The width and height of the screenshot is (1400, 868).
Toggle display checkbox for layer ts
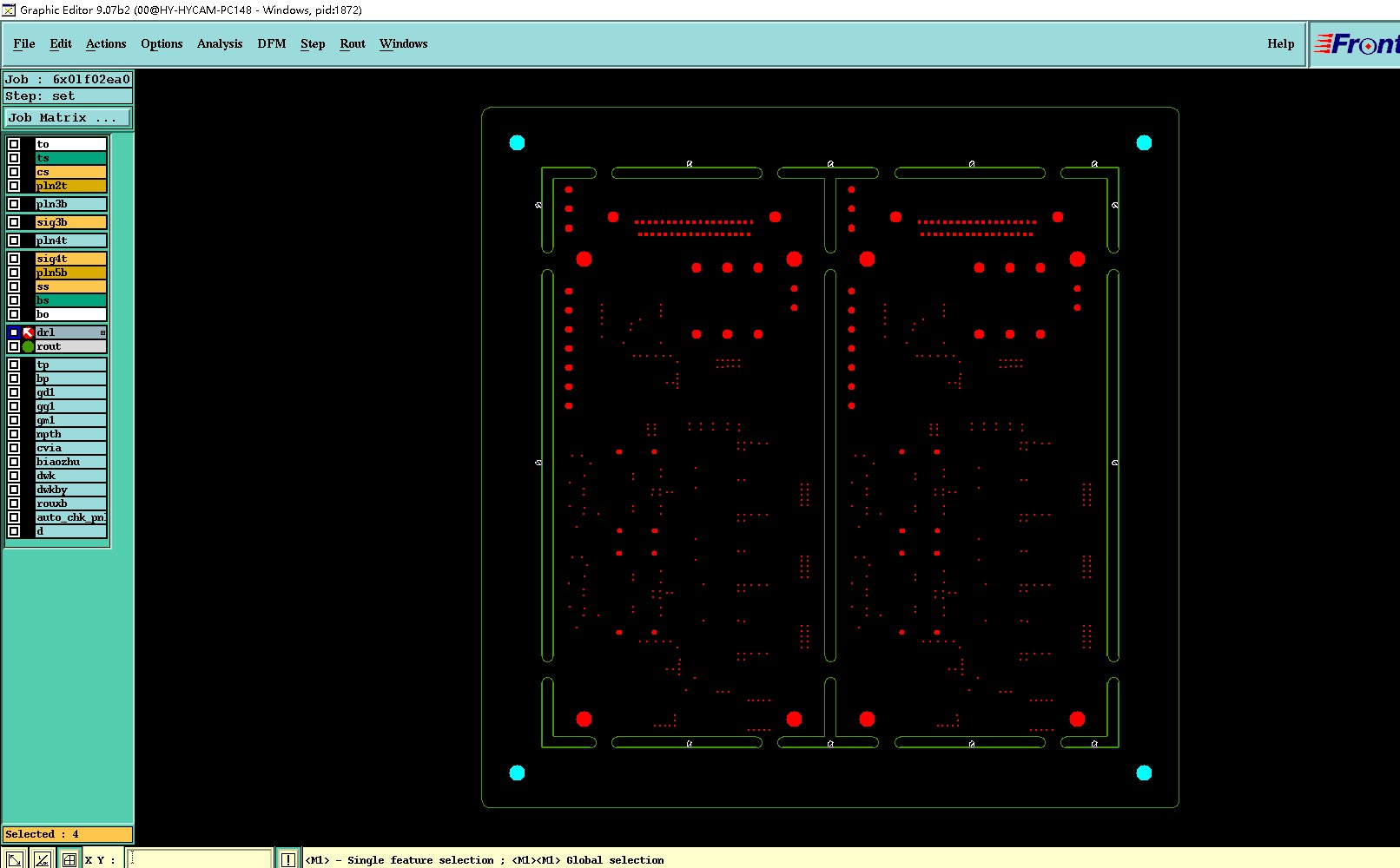[14, 158]
